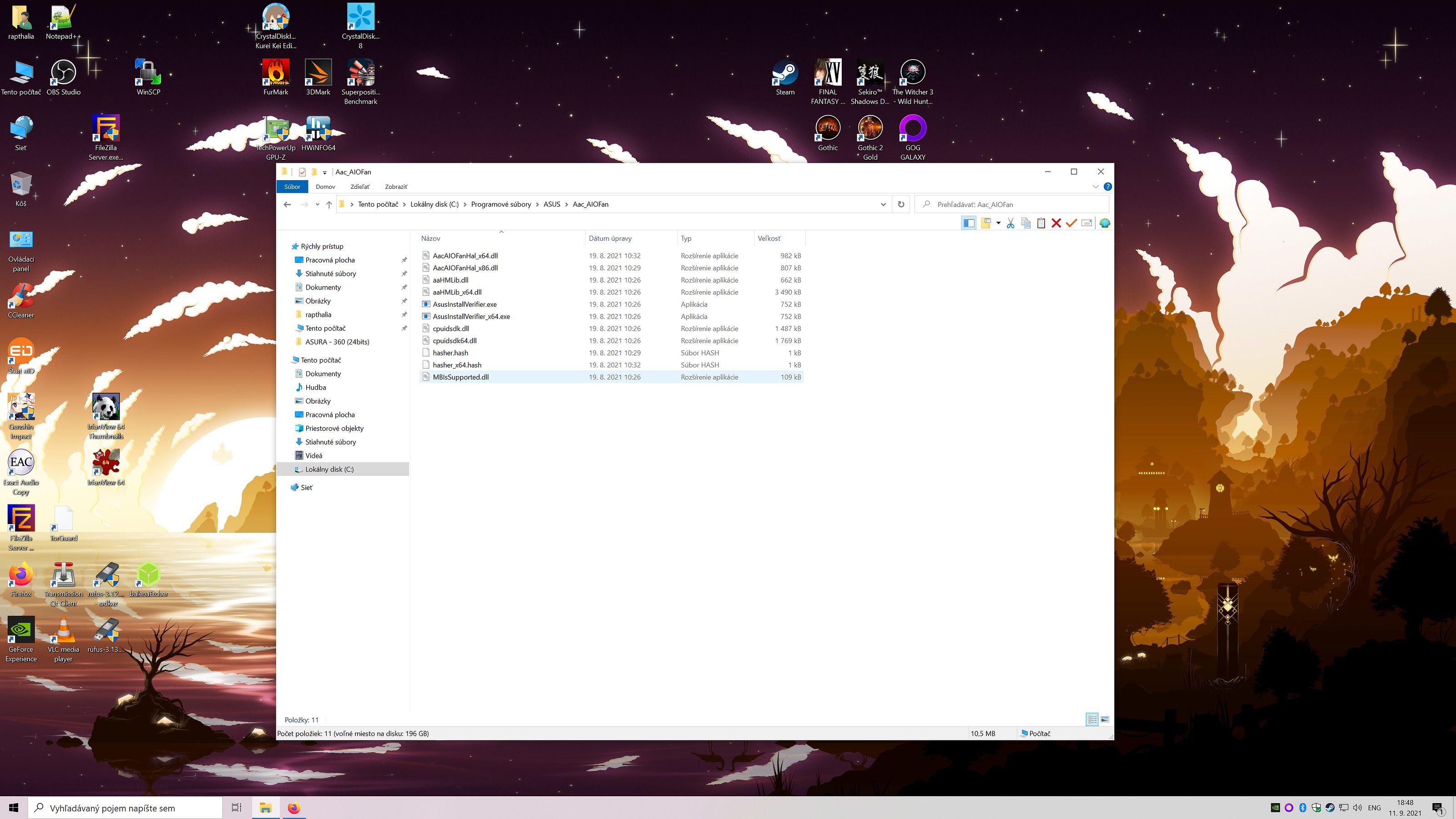This screenshot has height=819, width=1456.
Task: Open the GOG GALAXY desktop icon
Action: (x=913, y=138)
